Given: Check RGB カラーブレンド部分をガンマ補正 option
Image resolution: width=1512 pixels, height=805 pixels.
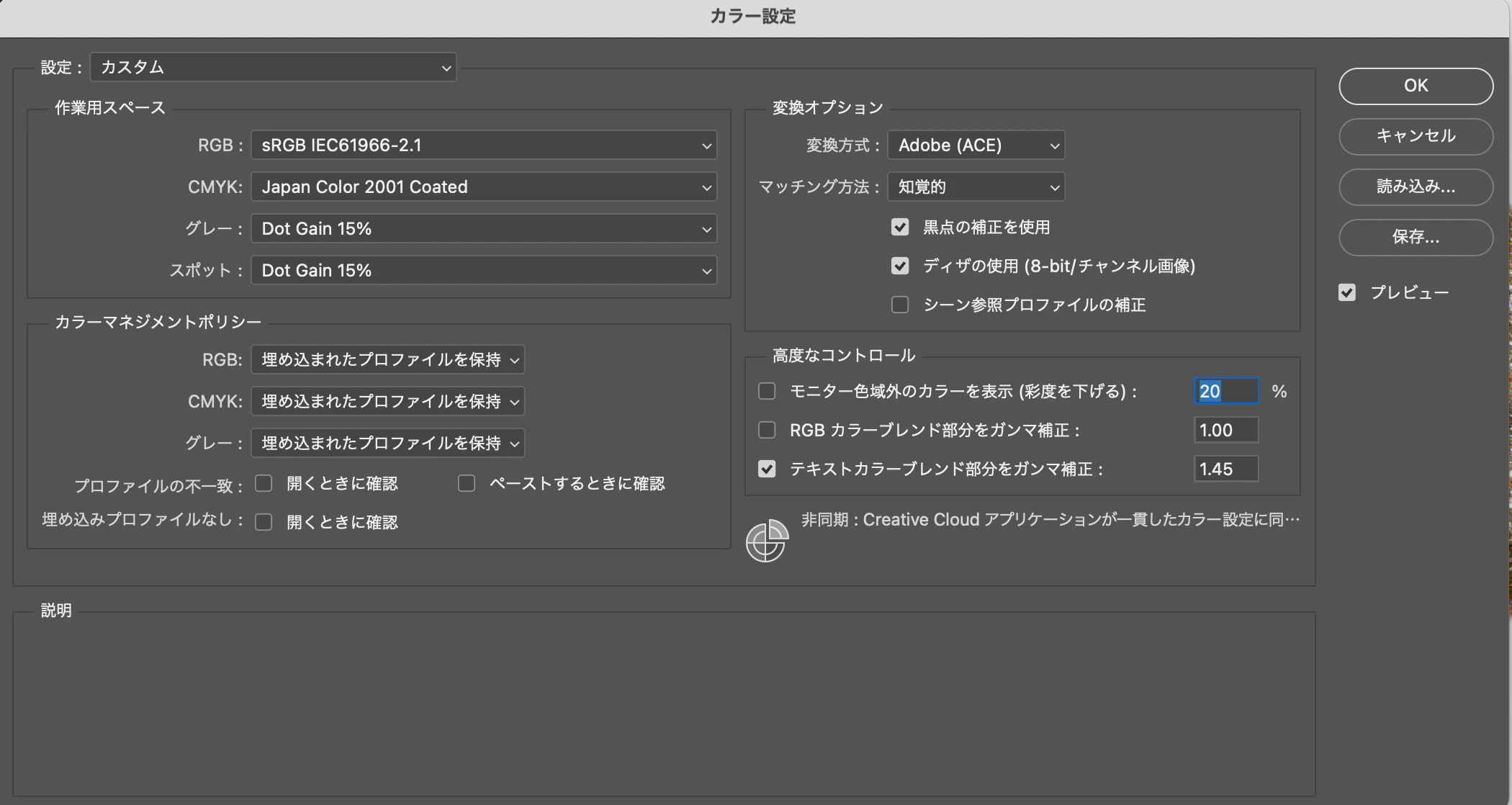Looking at the screenshot, I should 767,431.
